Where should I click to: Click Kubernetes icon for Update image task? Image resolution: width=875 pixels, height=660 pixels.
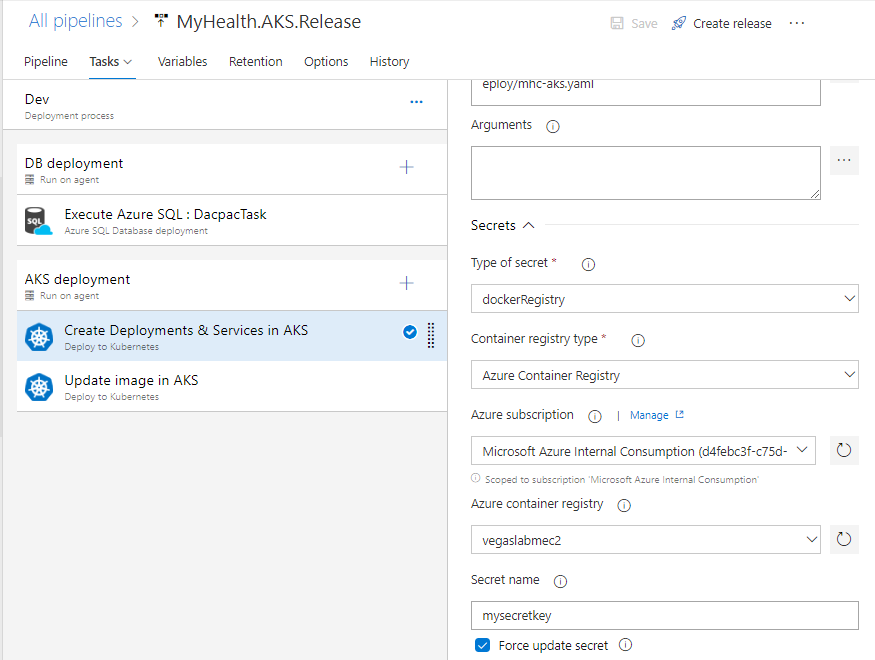point(39,387)
